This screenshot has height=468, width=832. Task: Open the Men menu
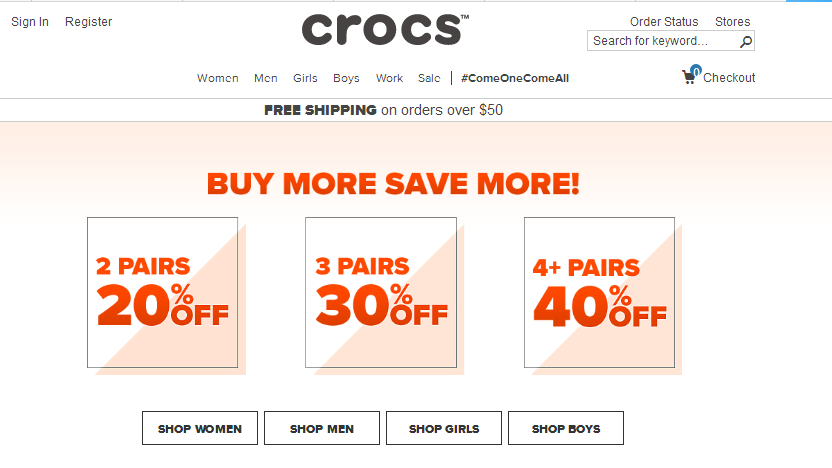pos(265,78)
